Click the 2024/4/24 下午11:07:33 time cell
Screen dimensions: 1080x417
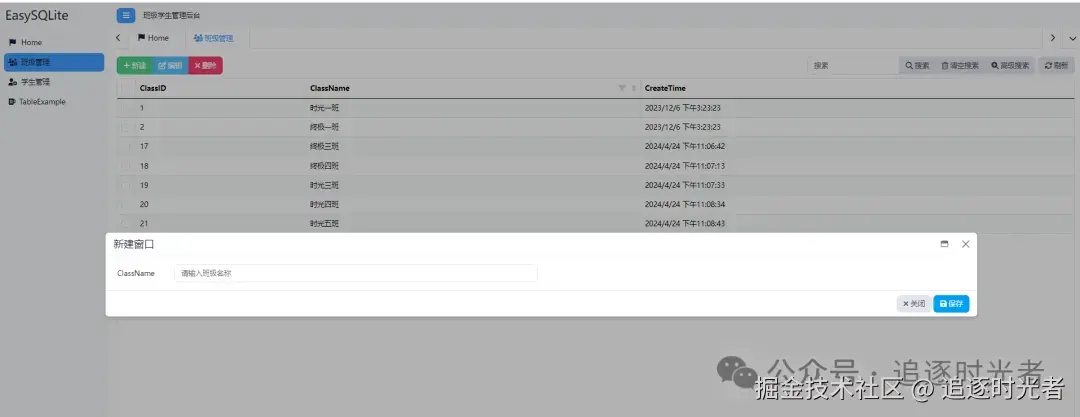(x=685, y=185)
